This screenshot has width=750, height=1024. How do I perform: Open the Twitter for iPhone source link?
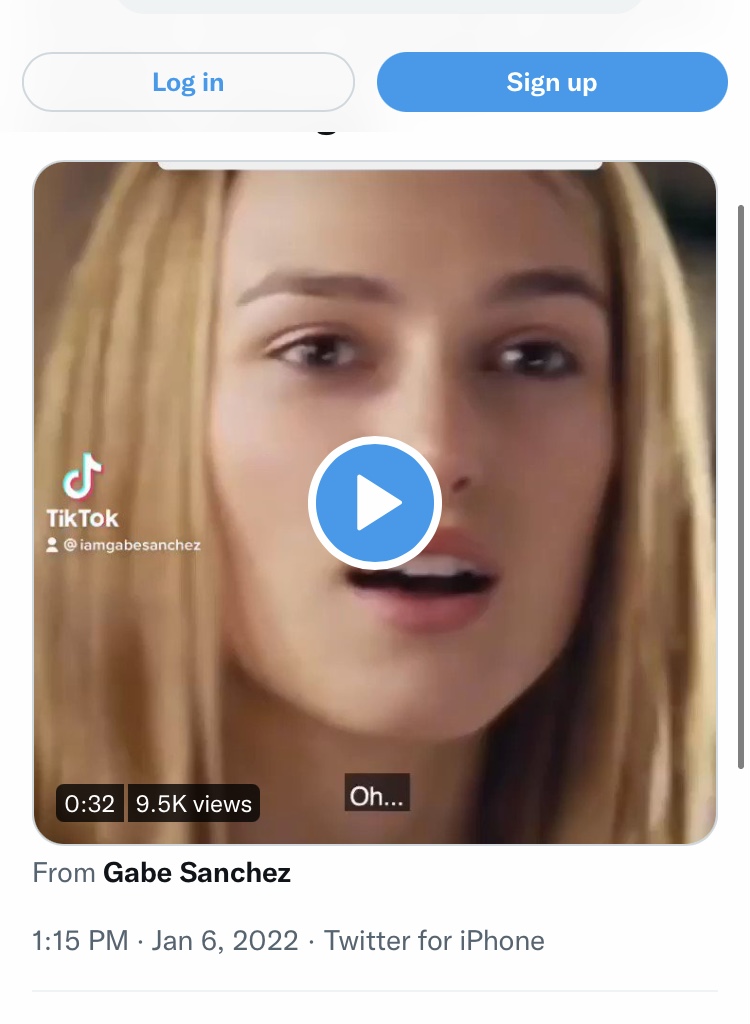(x=434, y=941)
